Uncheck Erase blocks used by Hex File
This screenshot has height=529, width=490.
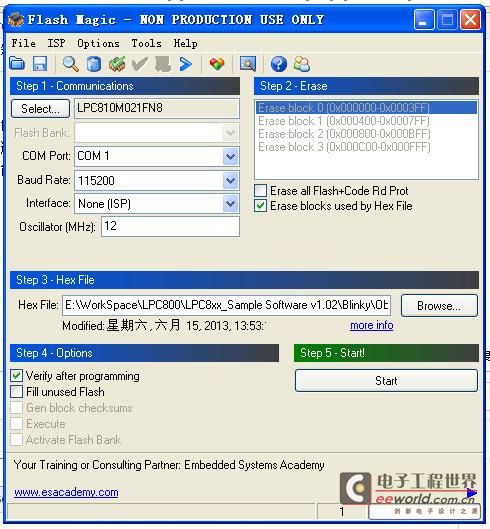pyautogui.click(x=261, y=206)
